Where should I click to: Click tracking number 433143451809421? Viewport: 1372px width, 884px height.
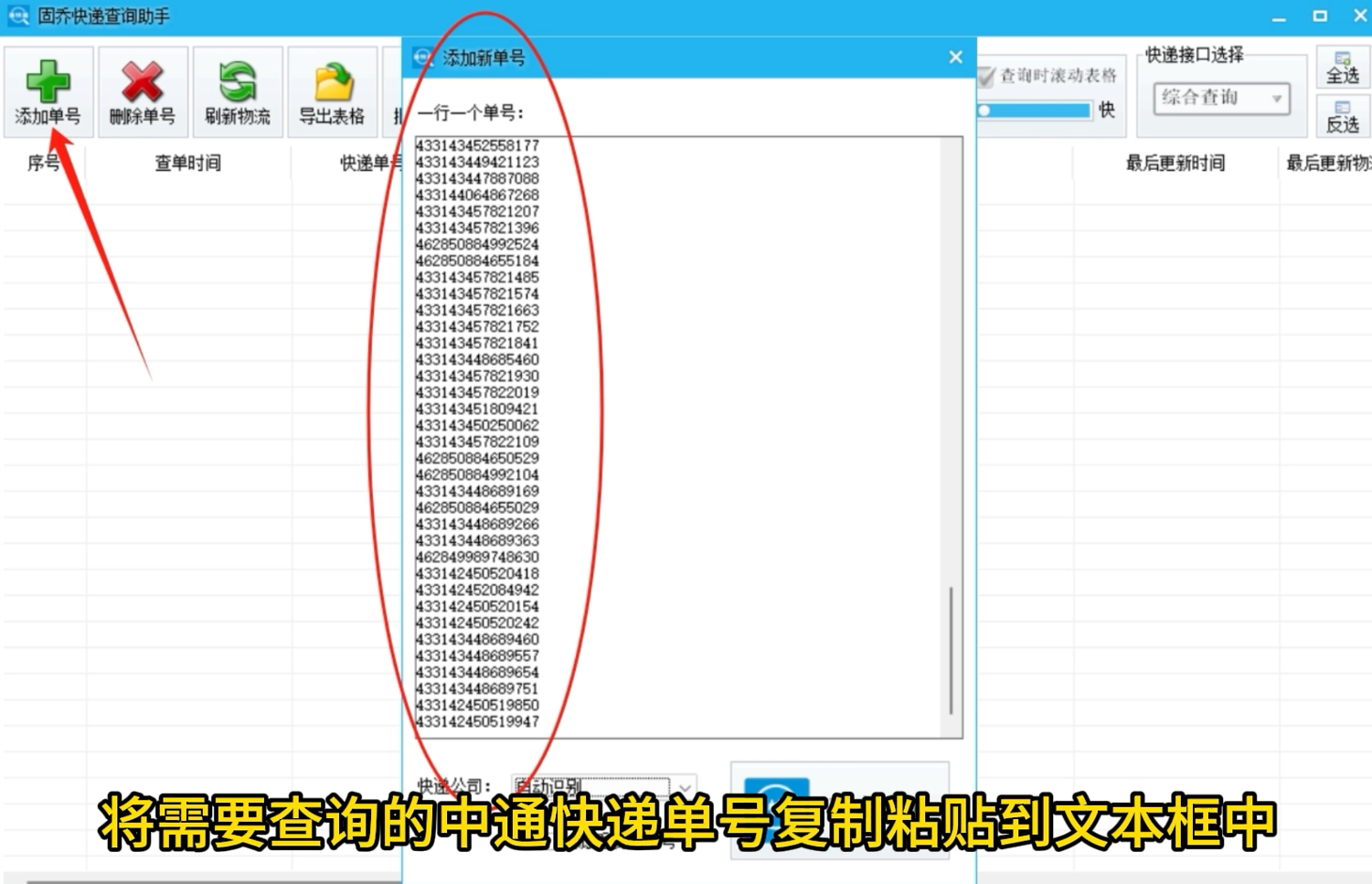pyautogui.click(x=477, y=409)
